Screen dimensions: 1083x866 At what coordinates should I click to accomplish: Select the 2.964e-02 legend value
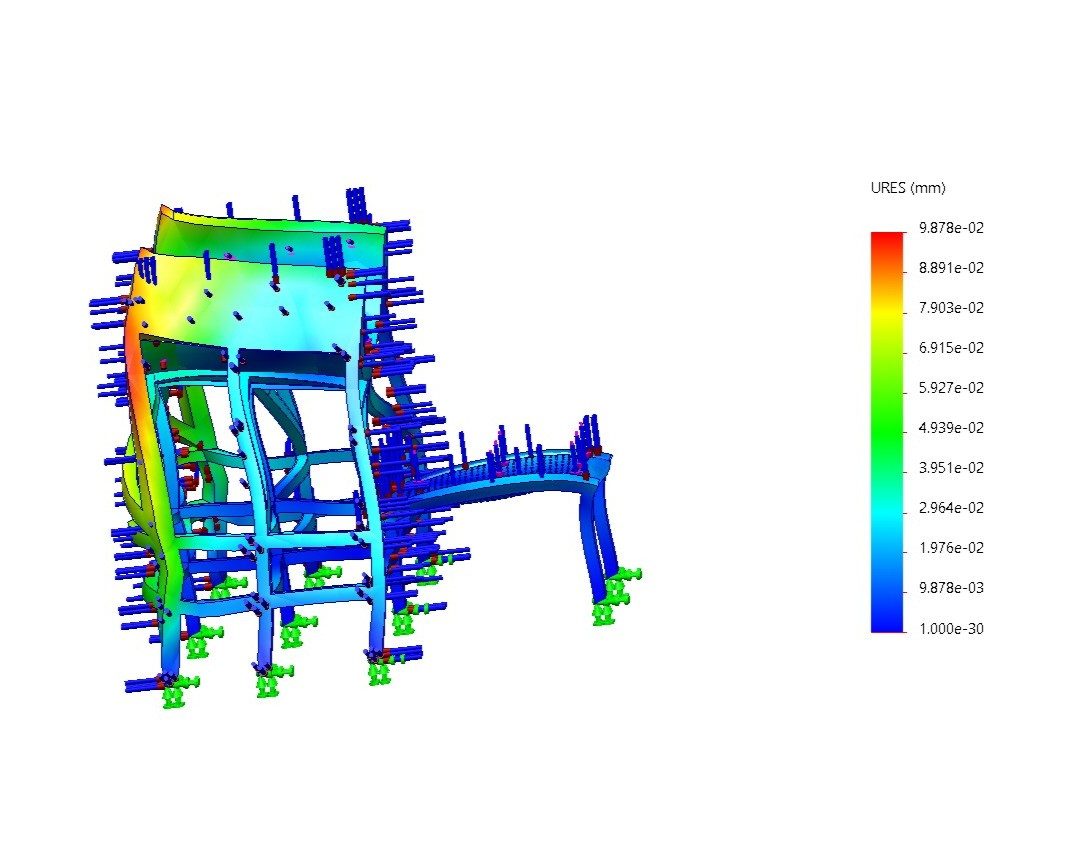[951, 508]
